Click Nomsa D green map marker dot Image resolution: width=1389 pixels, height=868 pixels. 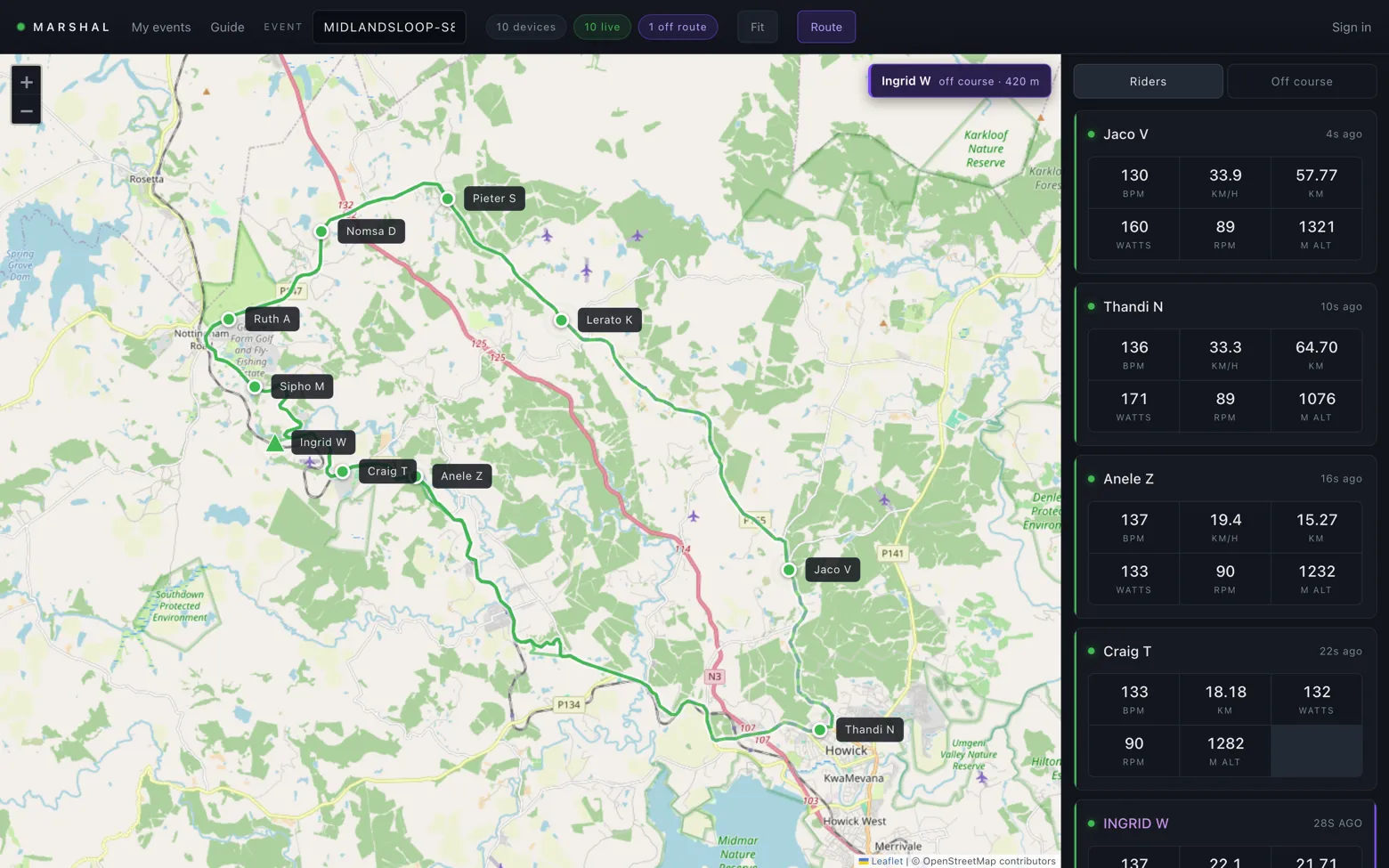(x=321, y=231)
